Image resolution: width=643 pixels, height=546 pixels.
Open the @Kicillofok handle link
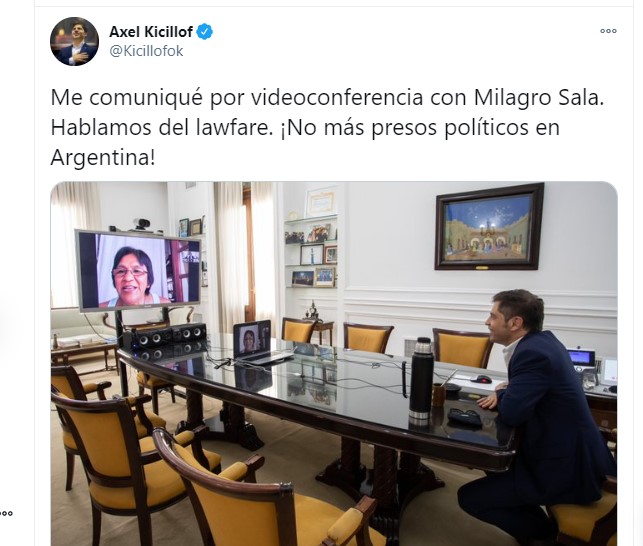click(x=146, y=51)
